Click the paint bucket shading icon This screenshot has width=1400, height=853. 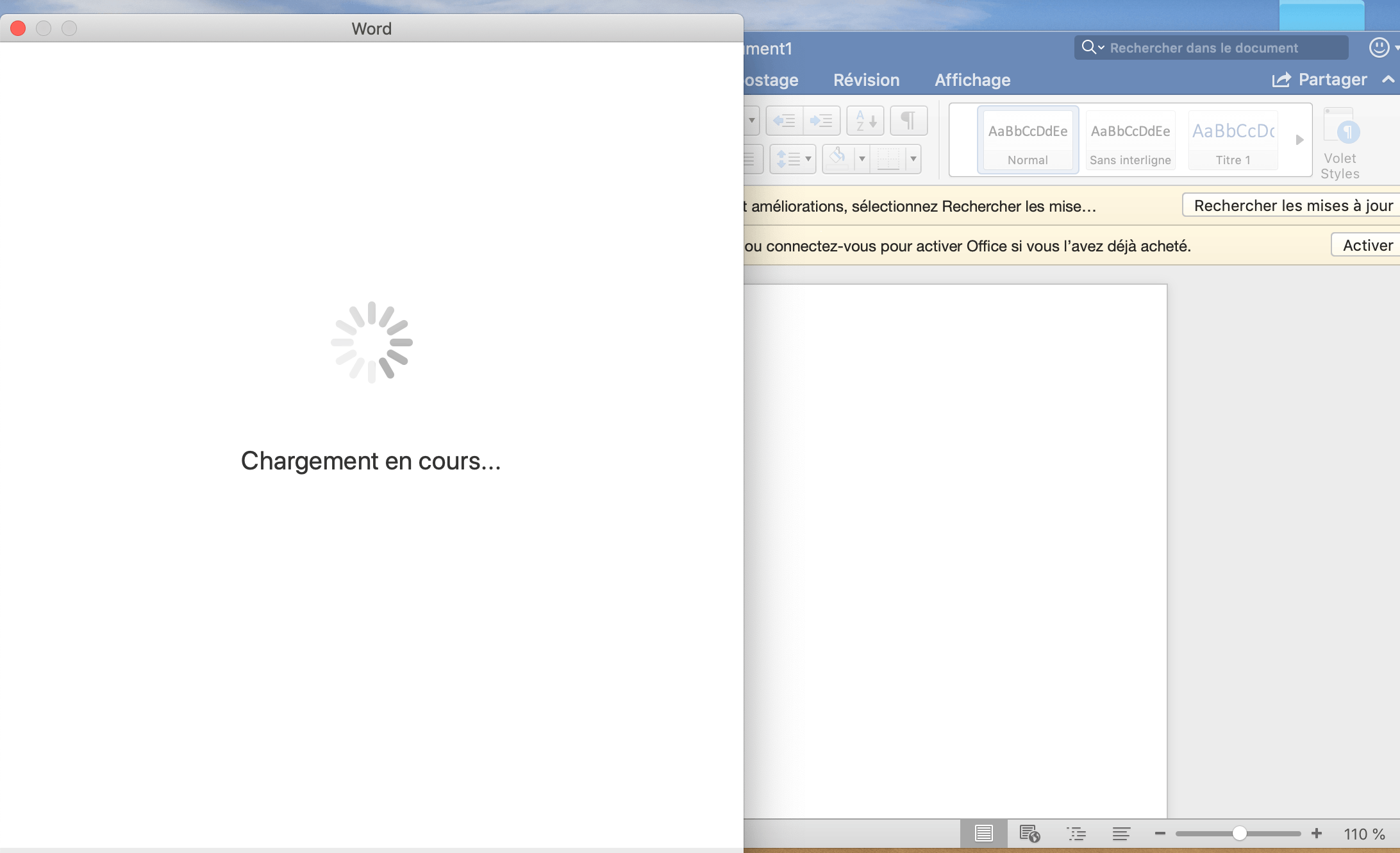pyautogui.click(x=838, y=158)
